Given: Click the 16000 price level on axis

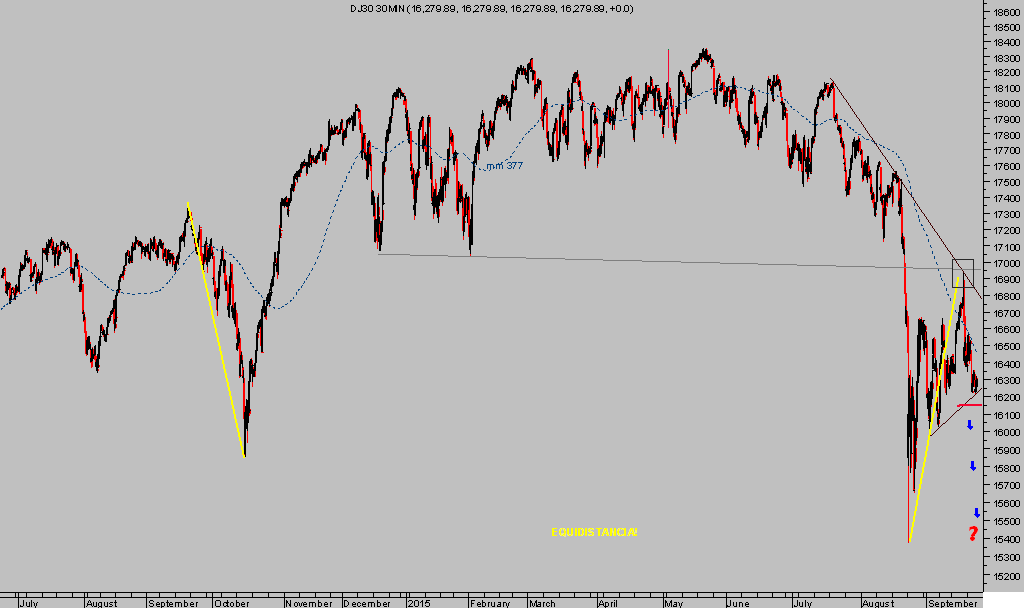Looking at the screenshot, I should (x=1003, y=432).
